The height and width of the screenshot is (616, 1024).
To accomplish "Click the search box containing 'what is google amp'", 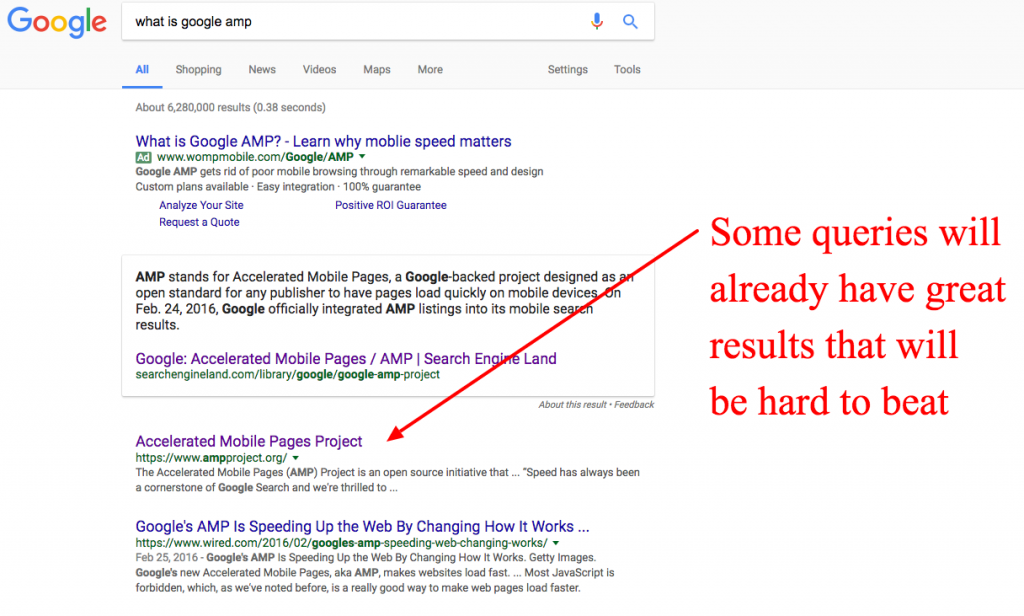I will click(x=387, y=22).
